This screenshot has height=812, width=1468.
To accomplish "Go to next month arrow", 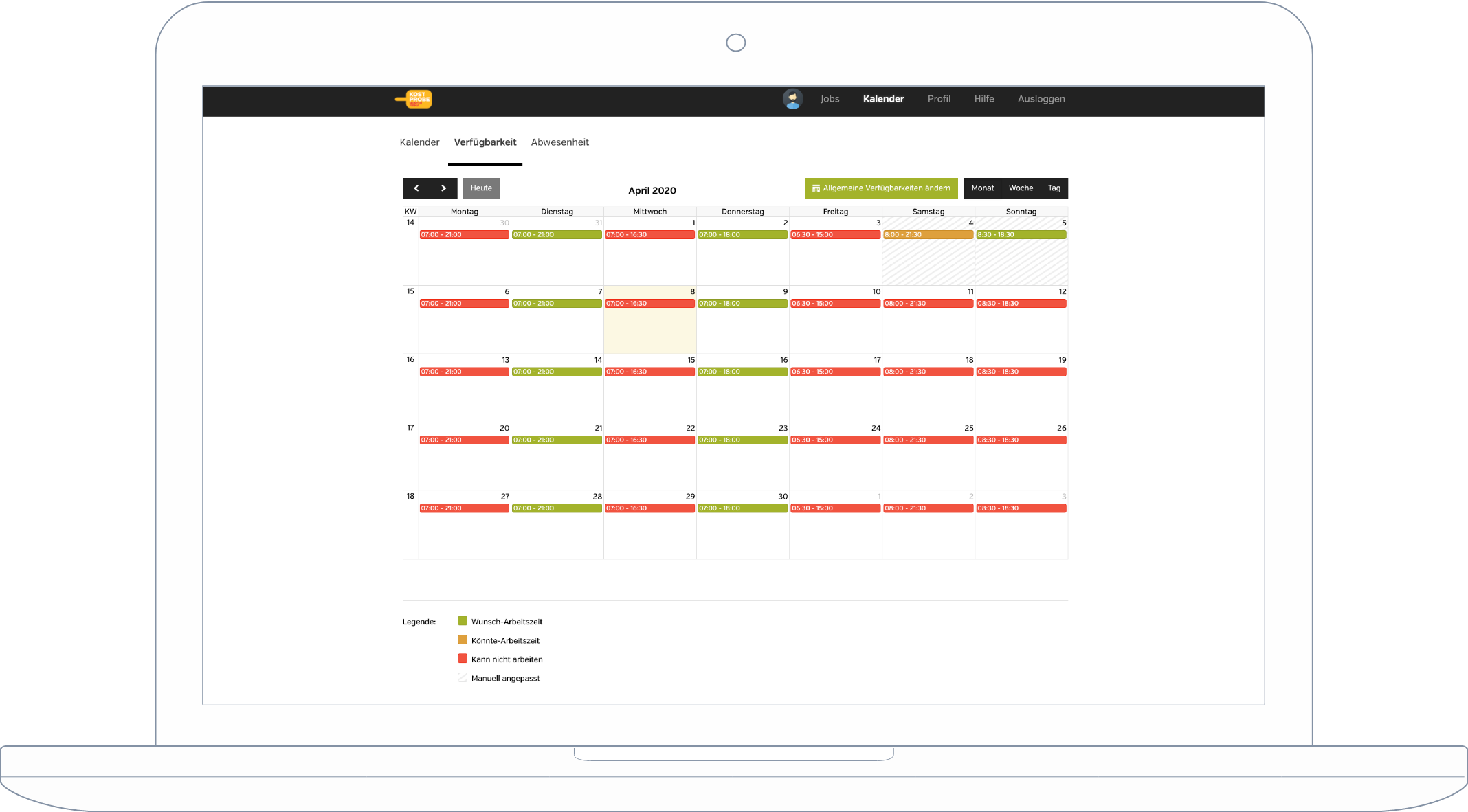I will pos(444,188).
